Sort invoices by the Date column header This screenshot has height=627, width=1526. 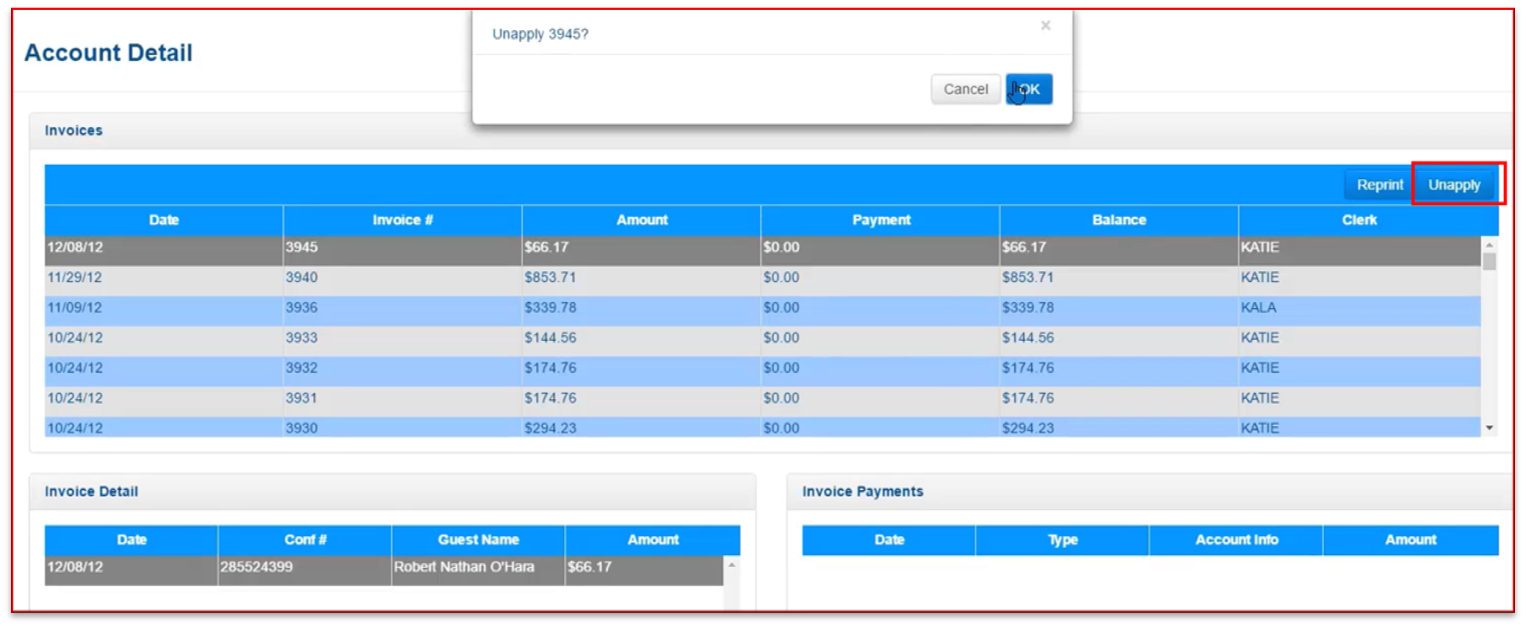tap(164, 220)
